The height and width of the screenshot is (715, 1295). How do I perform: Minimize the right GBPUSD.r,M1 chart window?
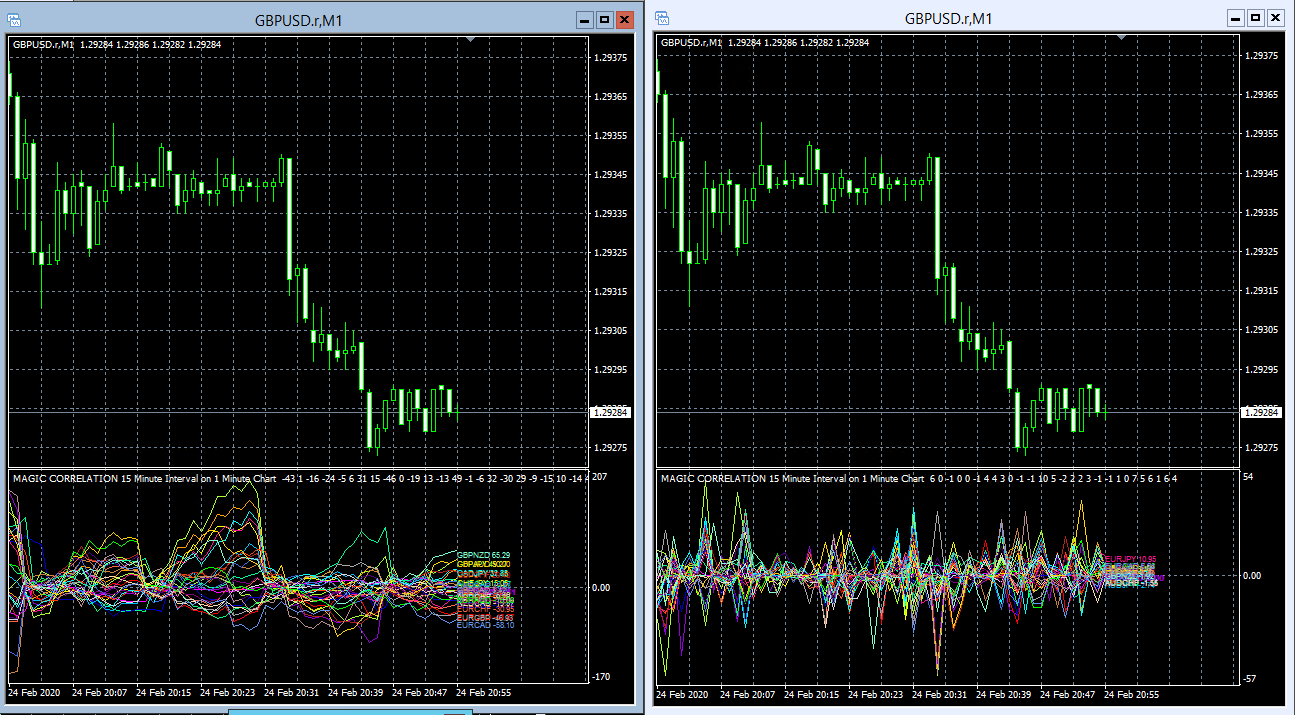1236,18
